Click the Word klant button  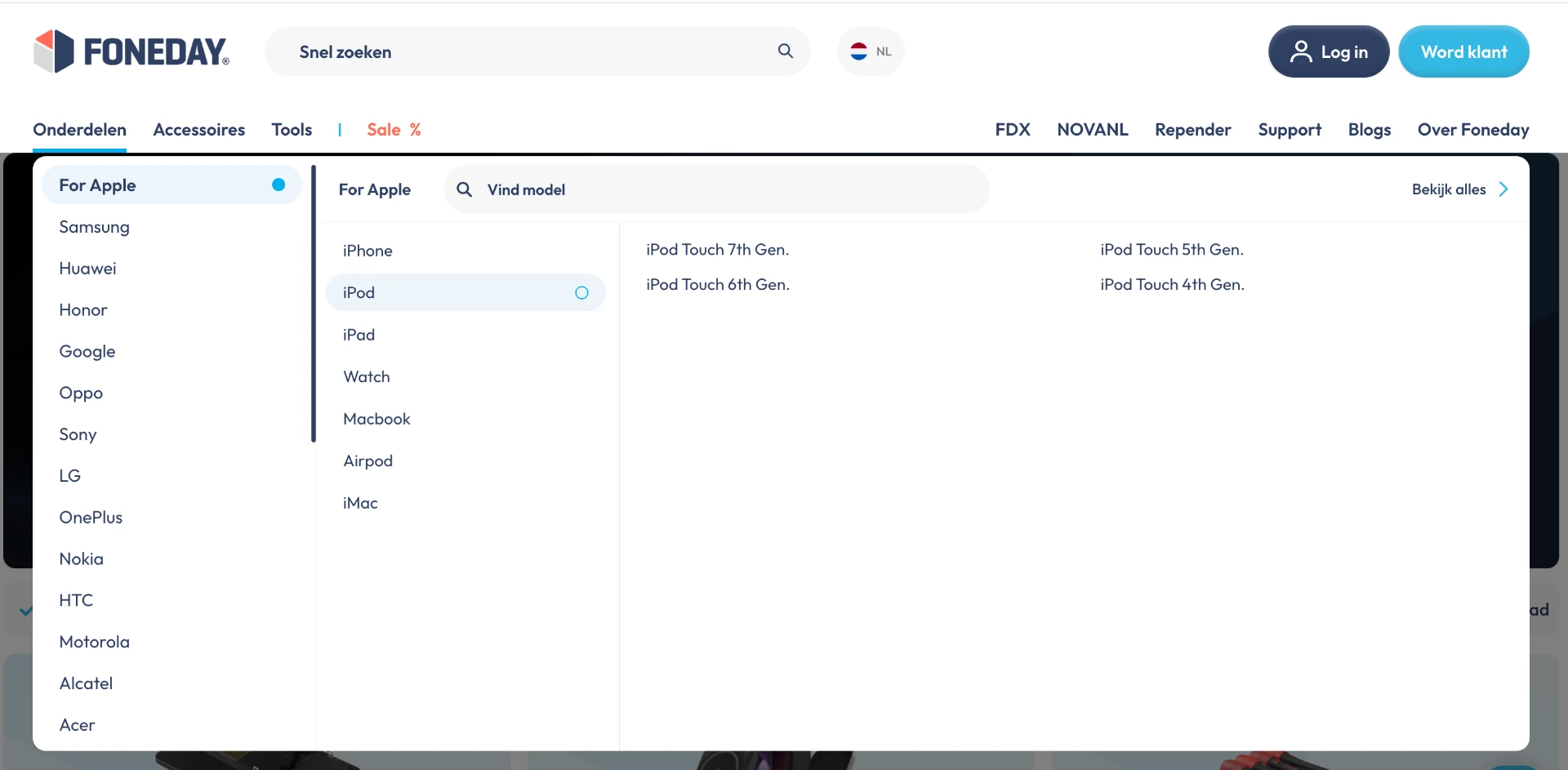(x=1463, y=51)
